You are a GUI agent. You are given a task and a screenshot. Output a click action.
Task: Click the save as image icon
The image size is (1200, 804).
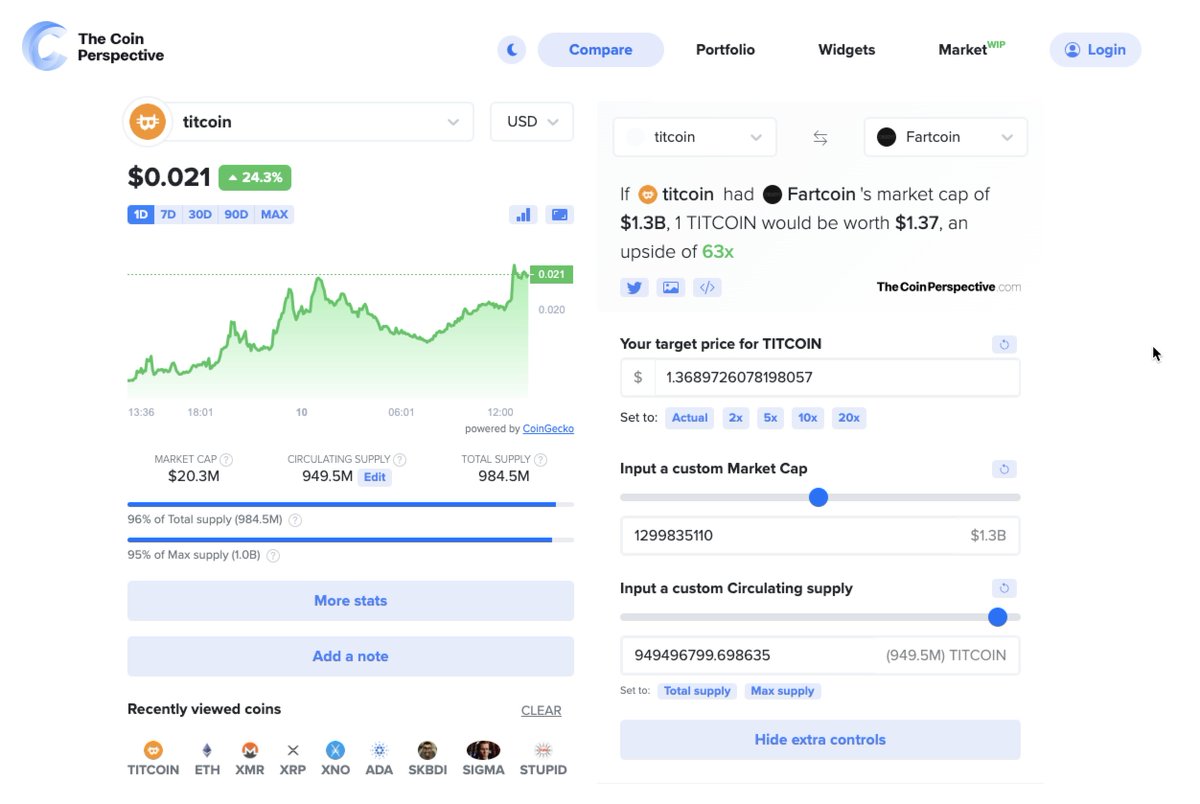(x=671, y=288)
